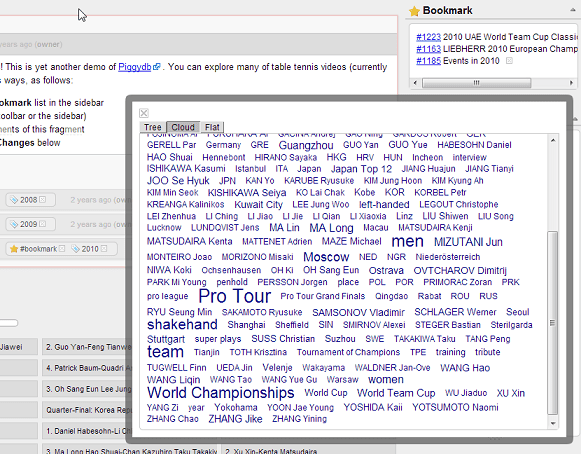Viewport: 581px width, 454px height.
Task: Click the 2008 tag icon
Action: coord(14,200)
